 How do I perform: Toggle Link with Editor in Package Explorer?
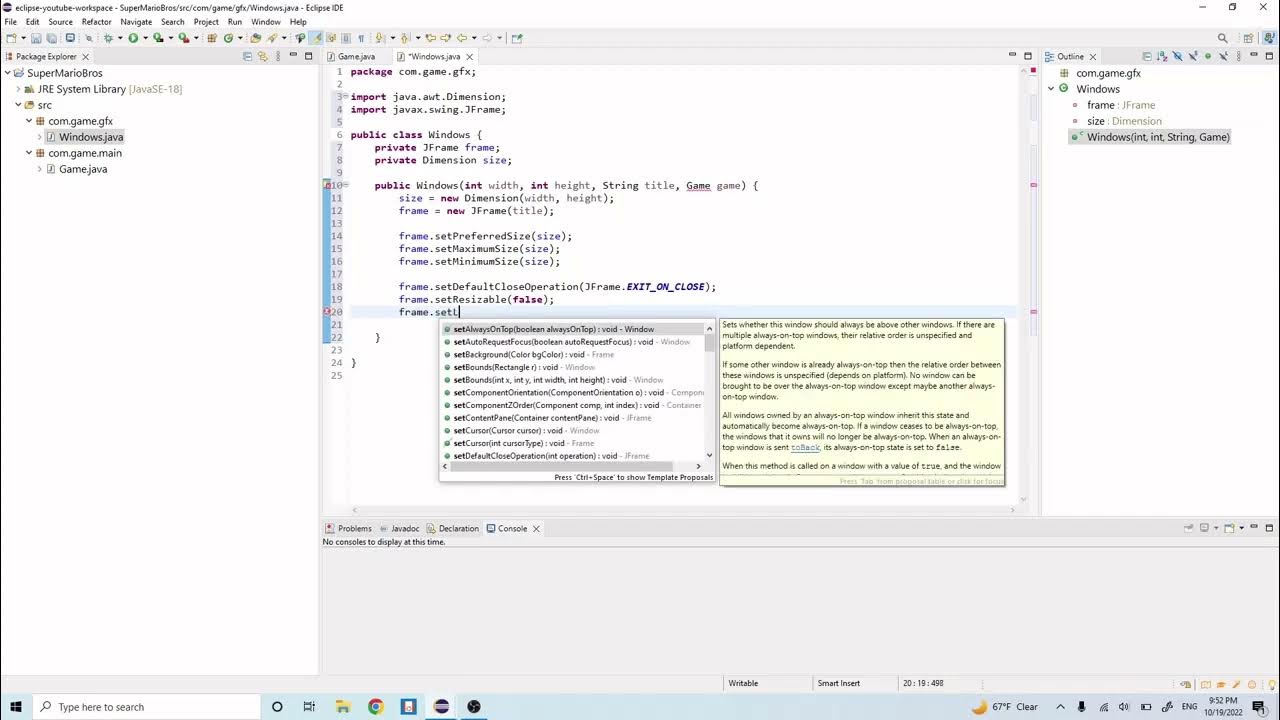(262, 56)
